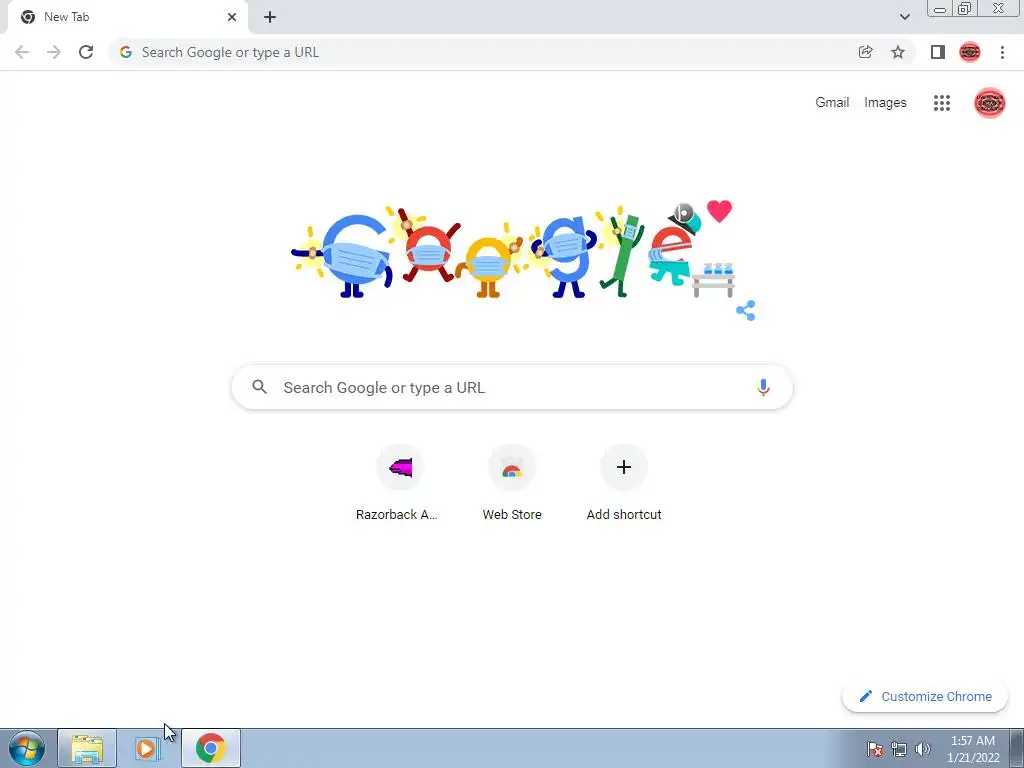This screenshot has height=768, width=1024.
Task: Click the magnifier icon in search box
Action: coord(260,387)
